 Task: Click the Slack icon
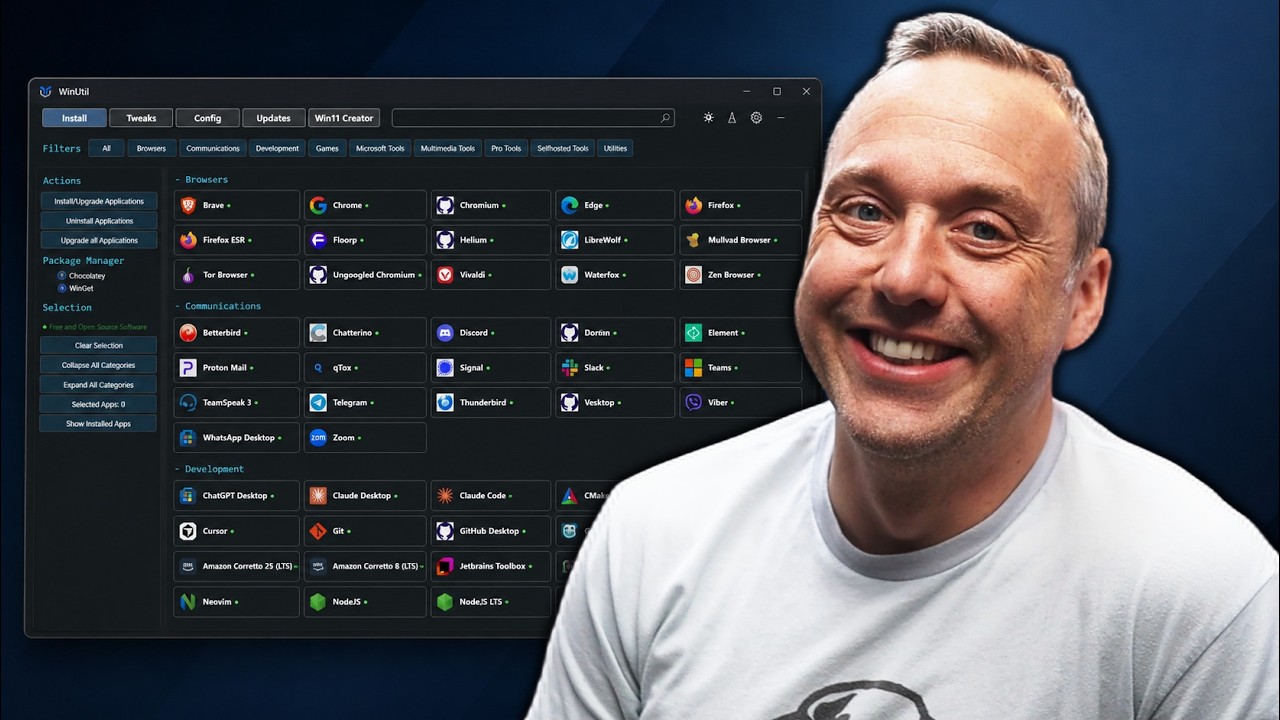[x=569, y=368]
